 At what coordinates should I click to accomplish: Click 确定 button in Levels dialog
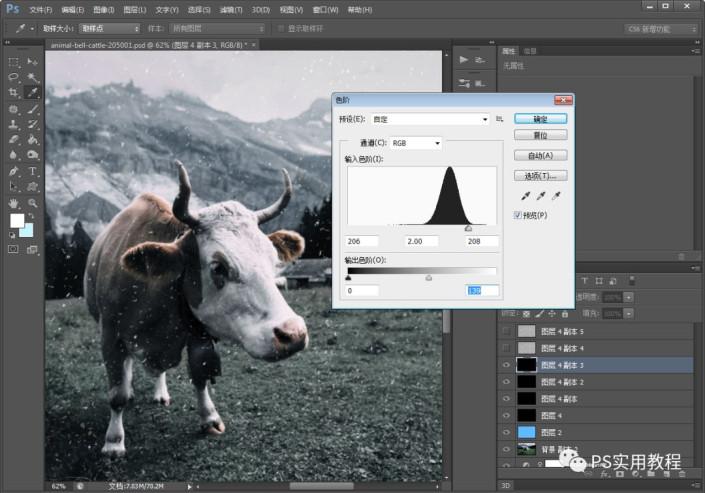(x=540, y=119)
